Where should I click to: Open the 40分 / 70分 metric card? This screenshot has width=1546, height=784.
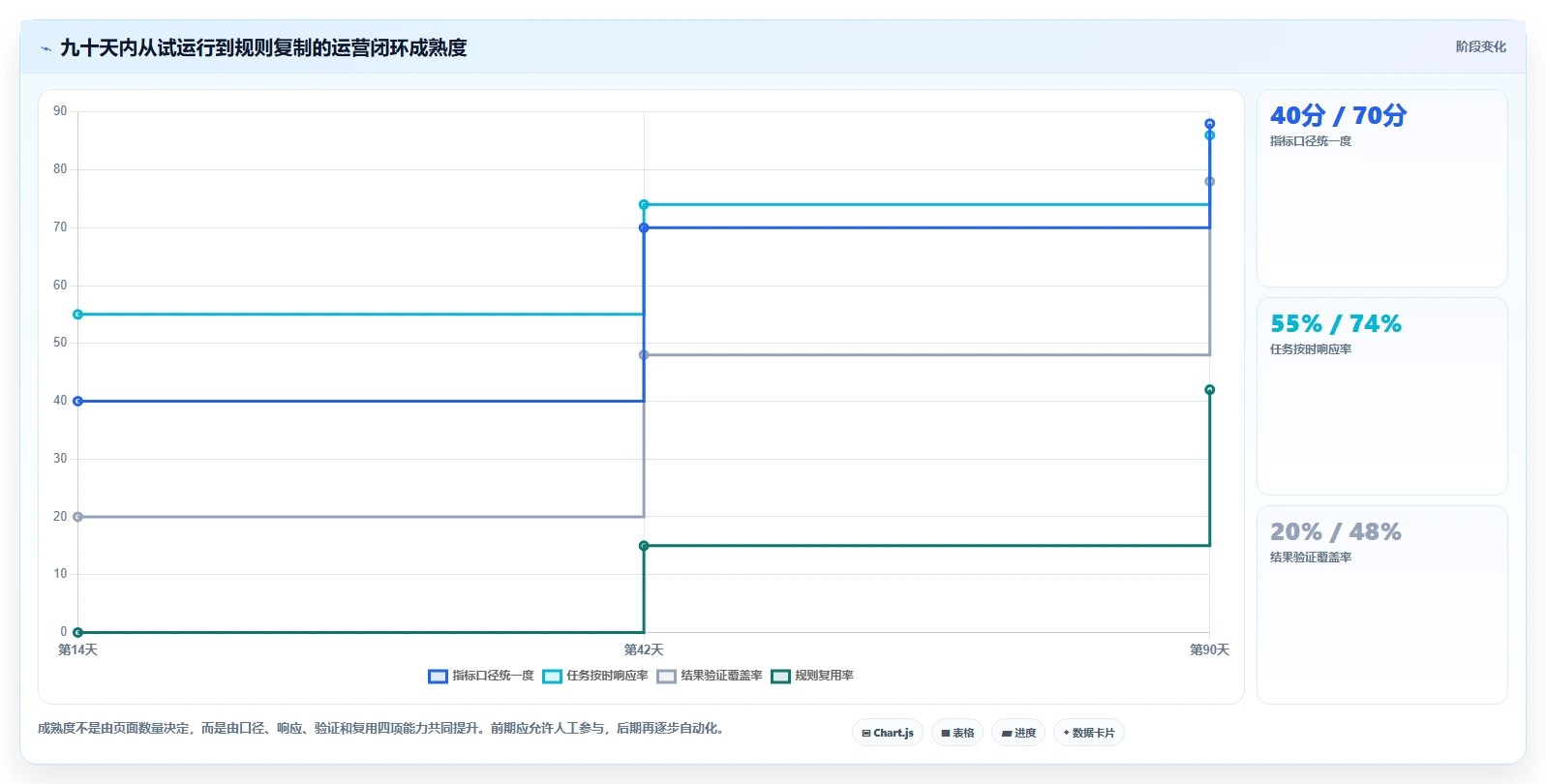(x=1382, y=189)
